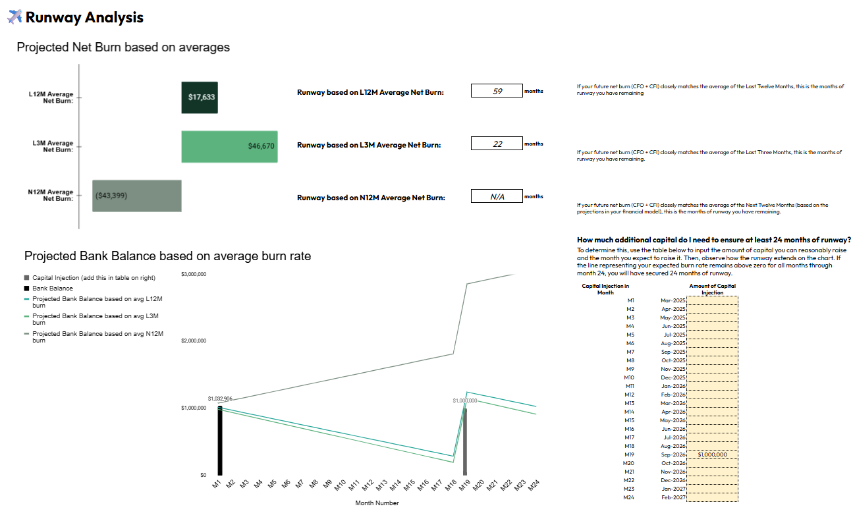Click the N12M runway value box showing N/A
Viewport: 852px width, 507px height.
click(x=497, y=196)
